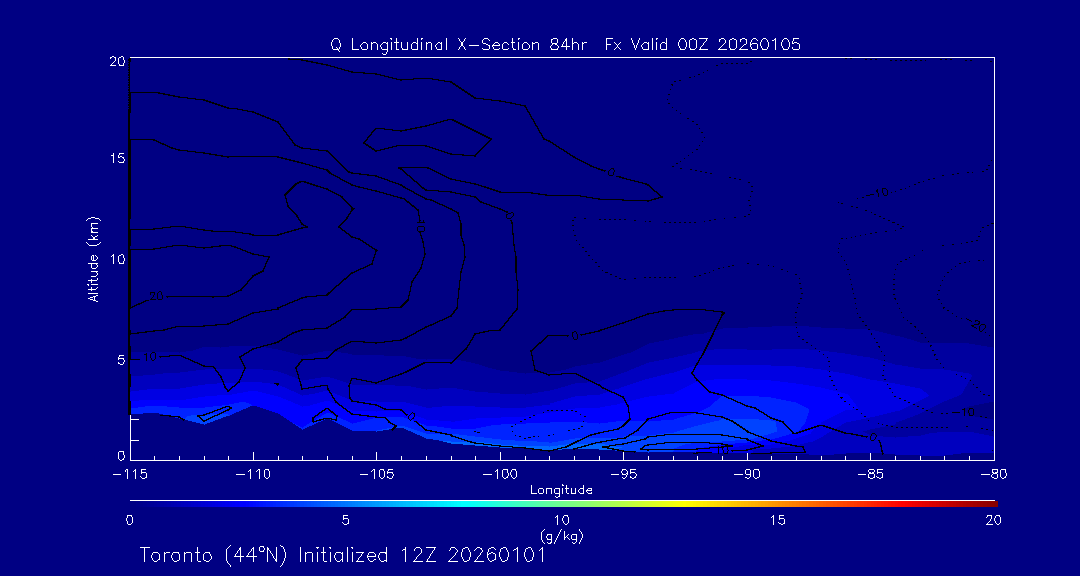Click altitude axis tick label 0
1080x576 pixels.
coord(120,455)
